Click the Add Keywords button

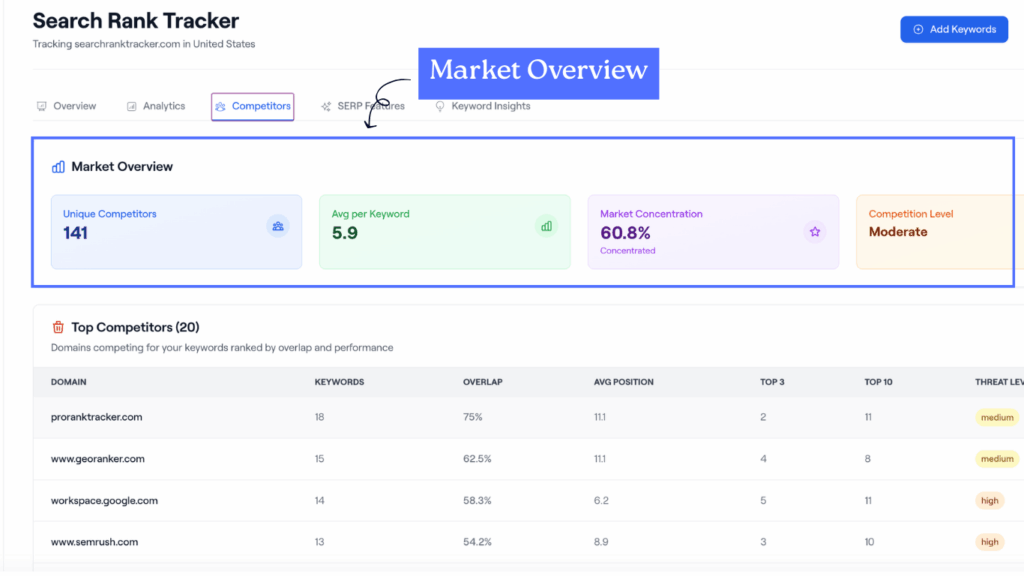[x=953, y=30]
